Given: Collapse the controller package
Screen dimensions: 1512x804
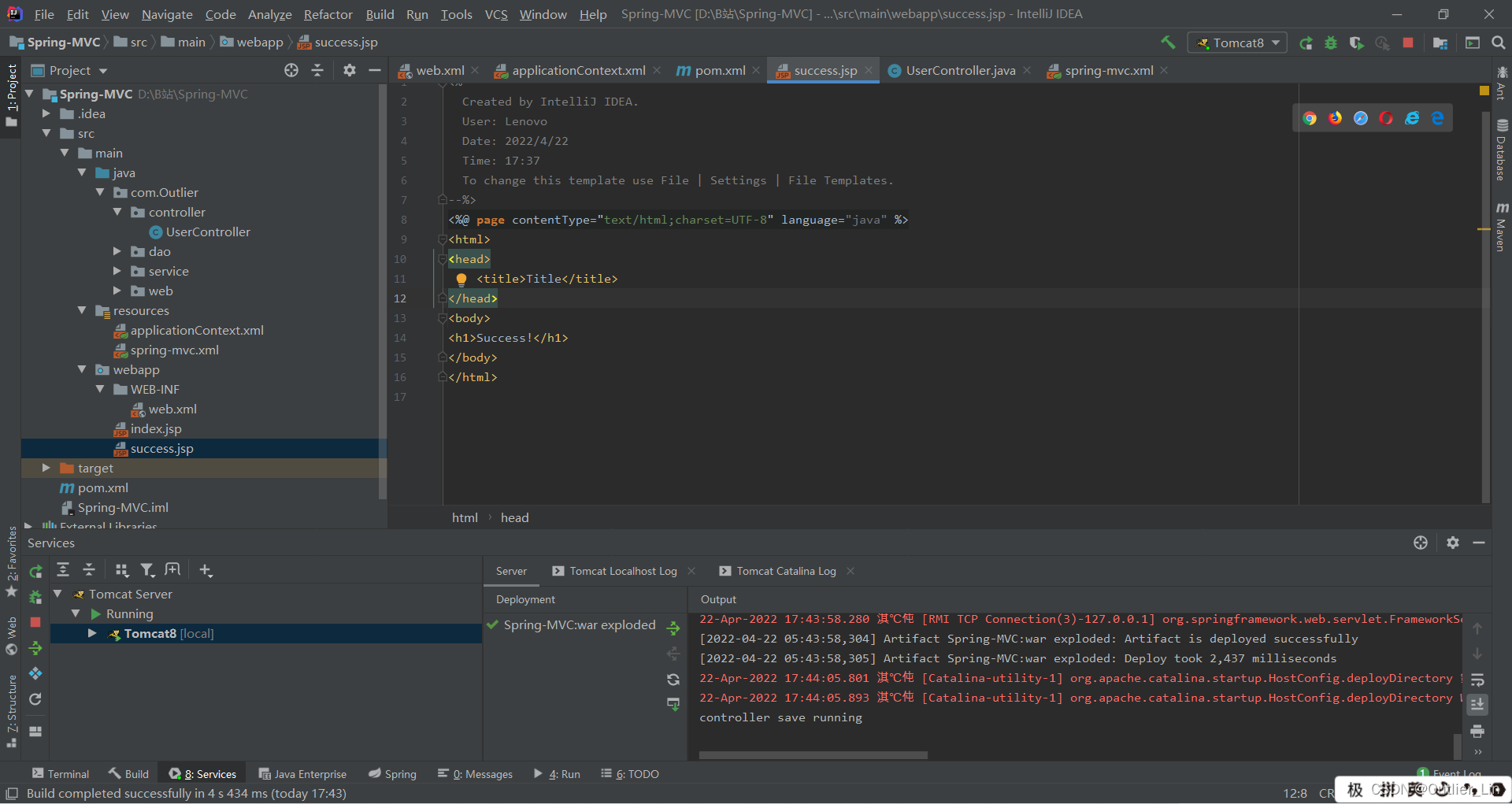Looking at the screenshot, I should [117, 212].
